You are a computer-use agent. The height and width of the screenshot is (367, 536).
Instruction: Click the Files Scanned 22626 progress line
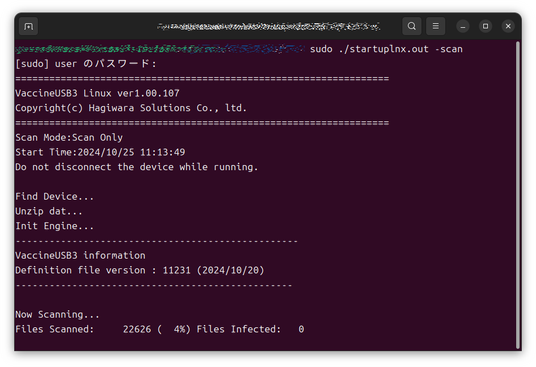pos(160,329)
